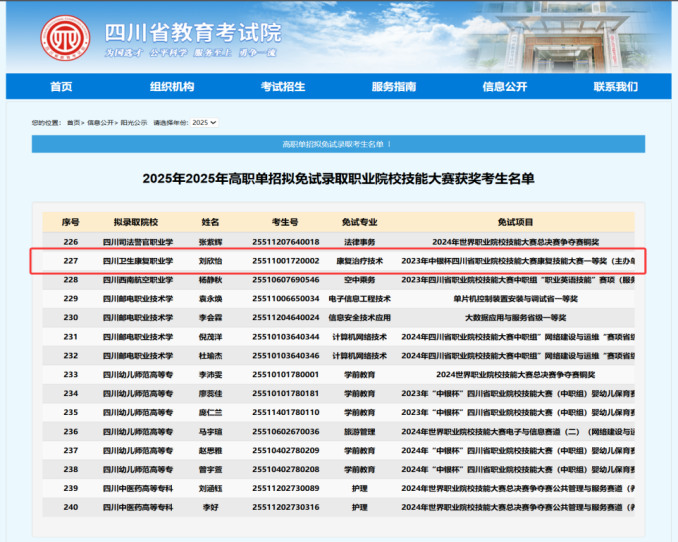This screenshot has height=542, width=678.
Task: Select 考生号 25510402780209 cell
Action: point(285,450)
